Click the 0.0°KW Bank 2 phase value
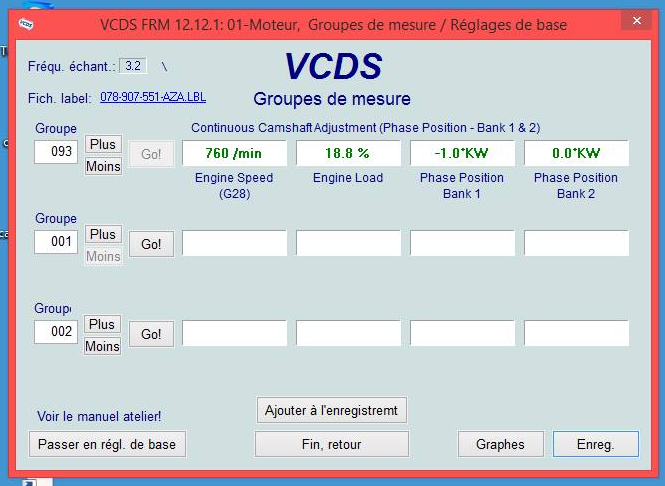The width and height of the screenshot is (665, 486). pos(576,153)
